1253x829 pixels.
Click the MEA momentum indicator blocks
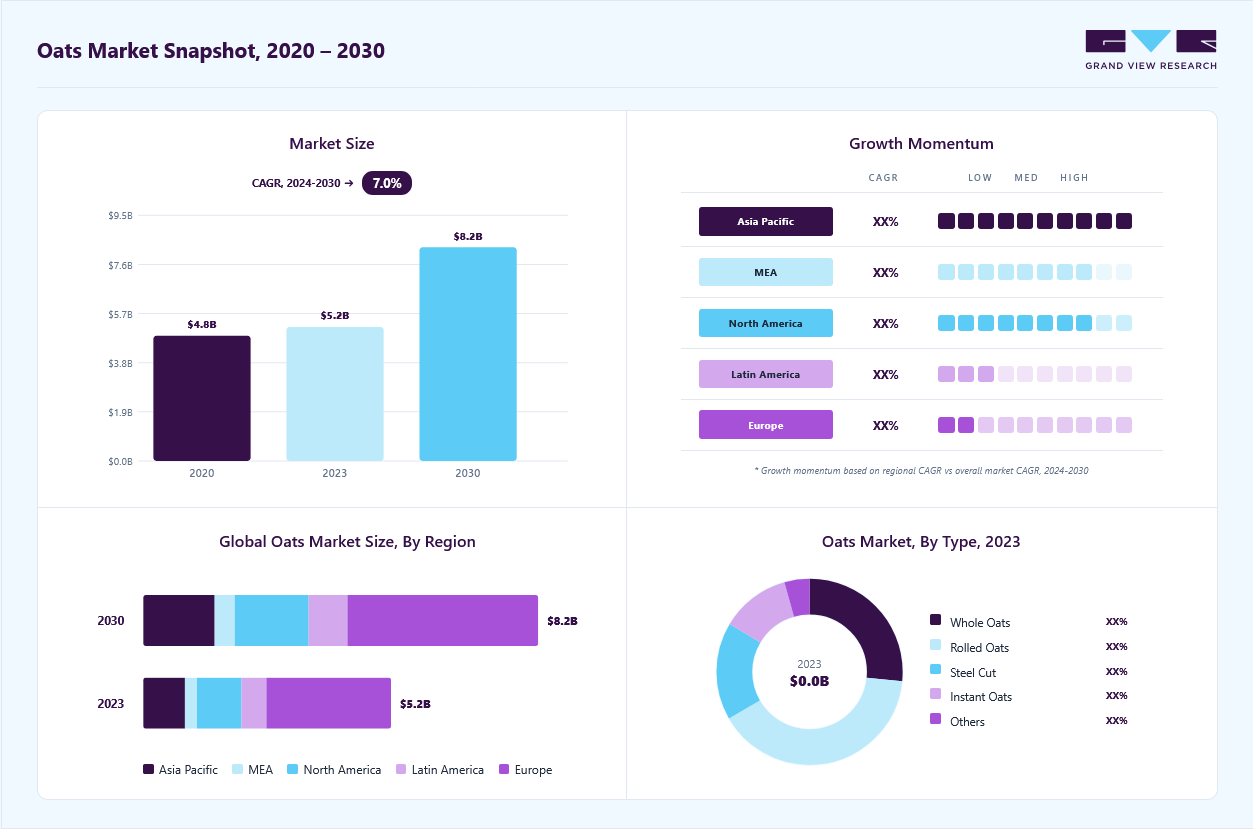pyautogui.click(x=1035, y=272)
